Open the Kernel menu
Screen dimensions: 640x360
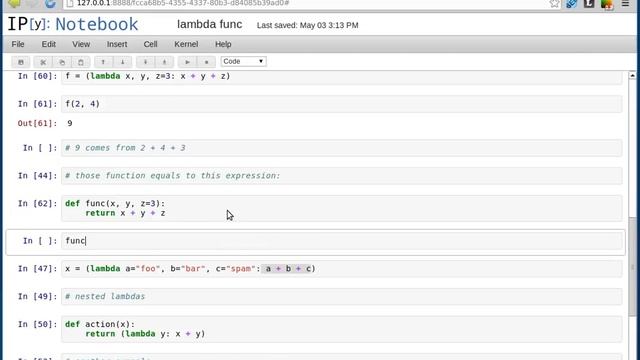coord(186,44)
